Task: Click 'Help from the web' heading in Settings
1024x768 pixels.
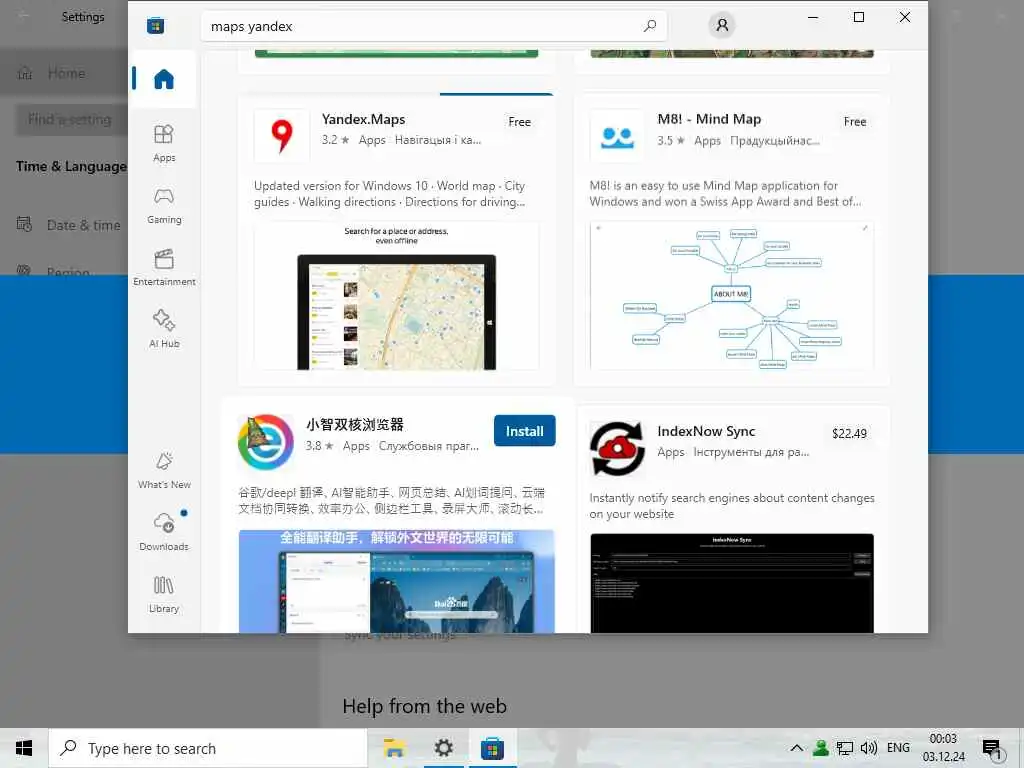Action: [424, 706]
